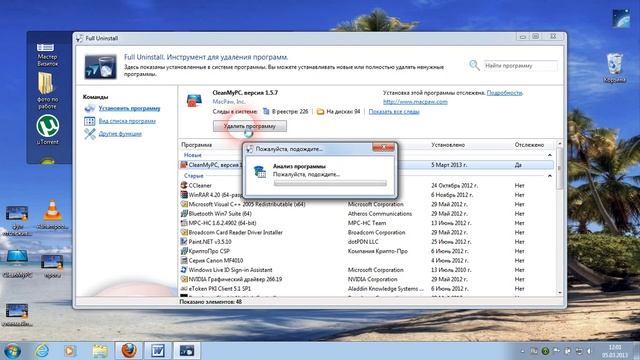640x360 pixels.
Task: Open the CleanMyPC desktop shortcut
Action: pyautogui.click(x=17, y=264)
